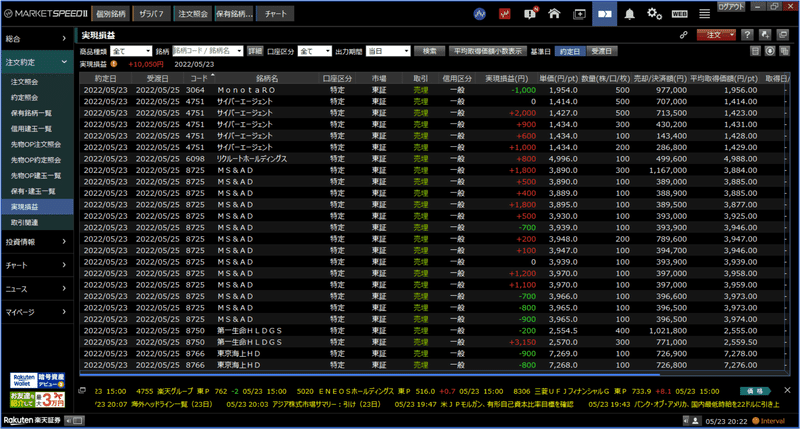Select 信用建玉一覧 in sidebar

[37, 129]
